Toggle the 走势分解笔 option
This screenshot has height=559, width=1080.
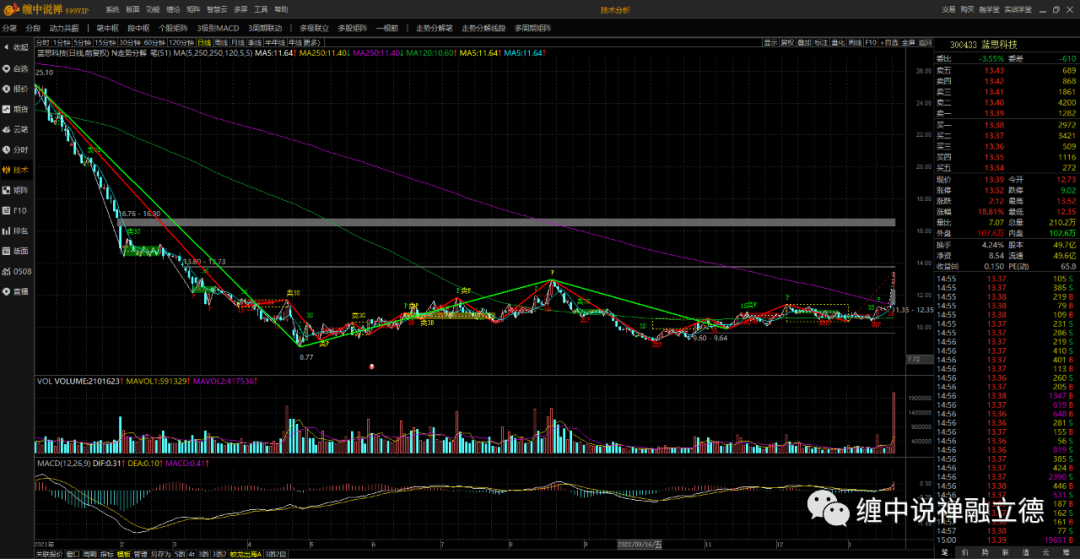(x=434, y=28)
